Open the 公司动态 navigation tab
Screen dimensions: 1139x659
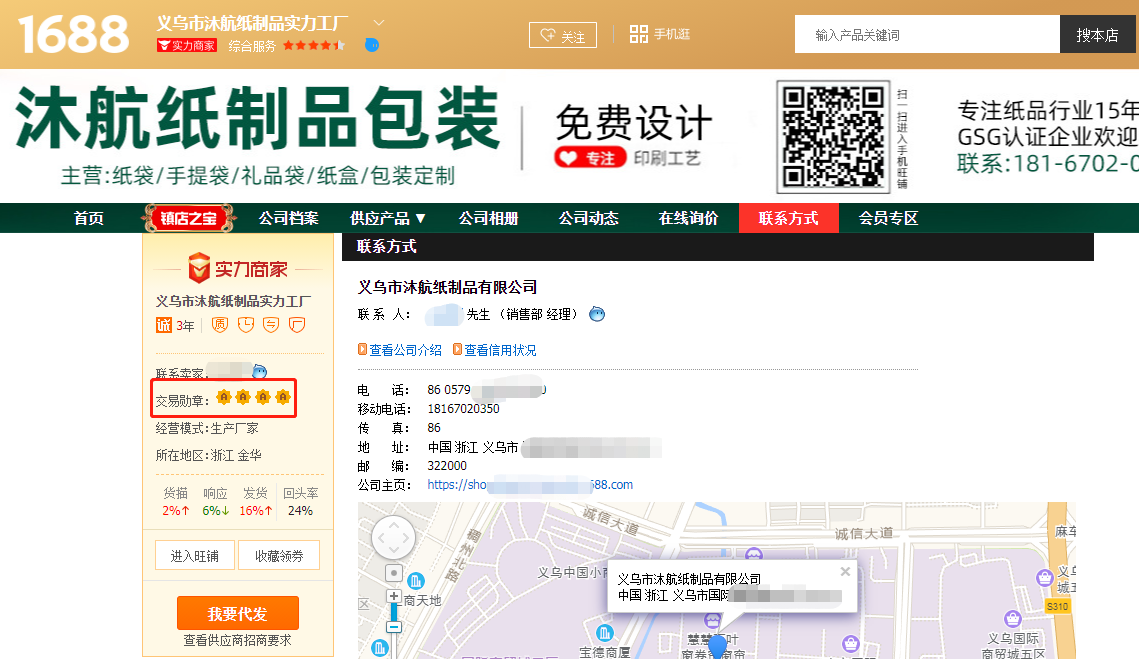588,218
